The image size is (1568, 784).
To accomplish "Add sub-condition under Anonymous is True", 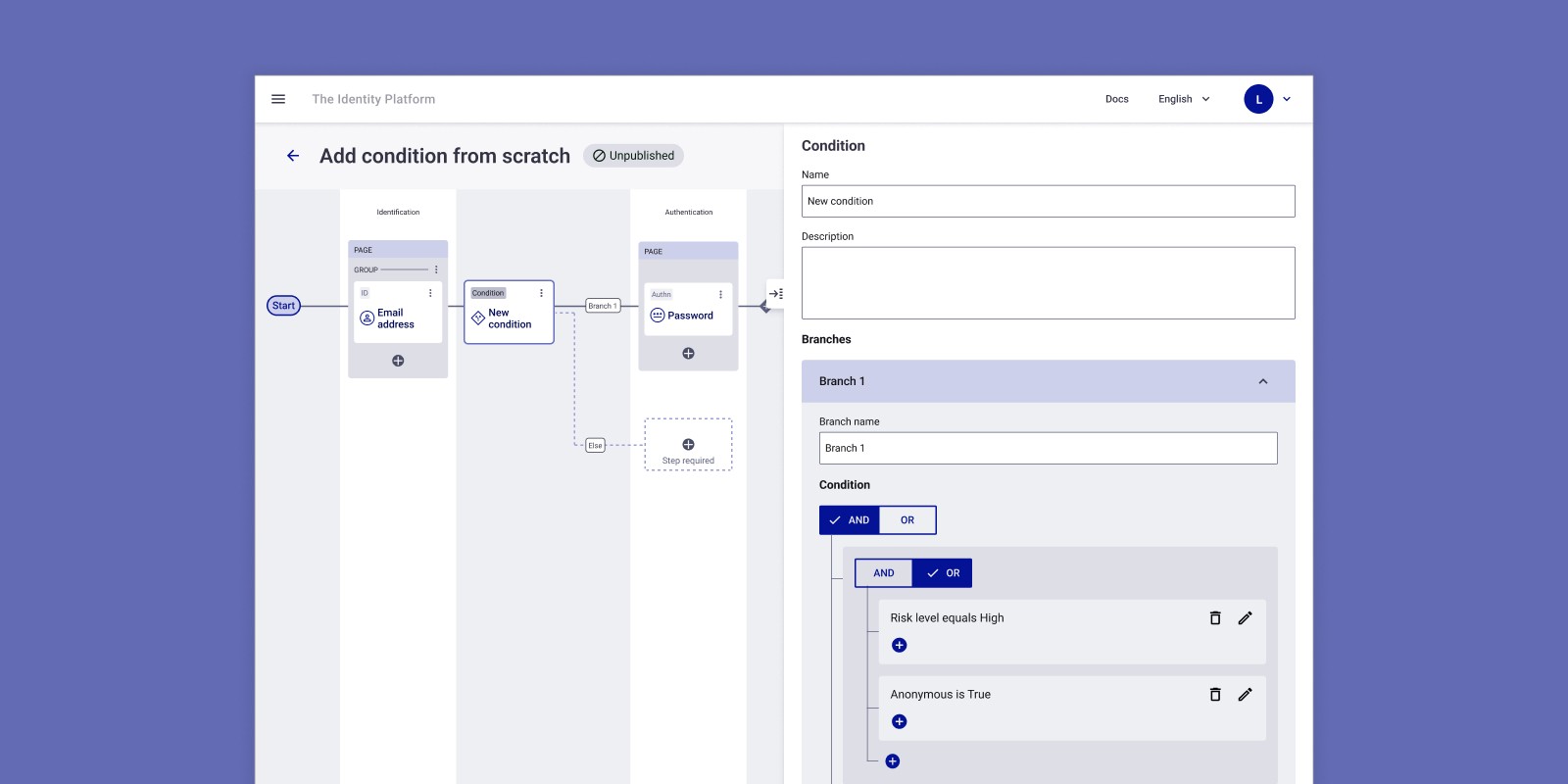I will tap(900, 721).
